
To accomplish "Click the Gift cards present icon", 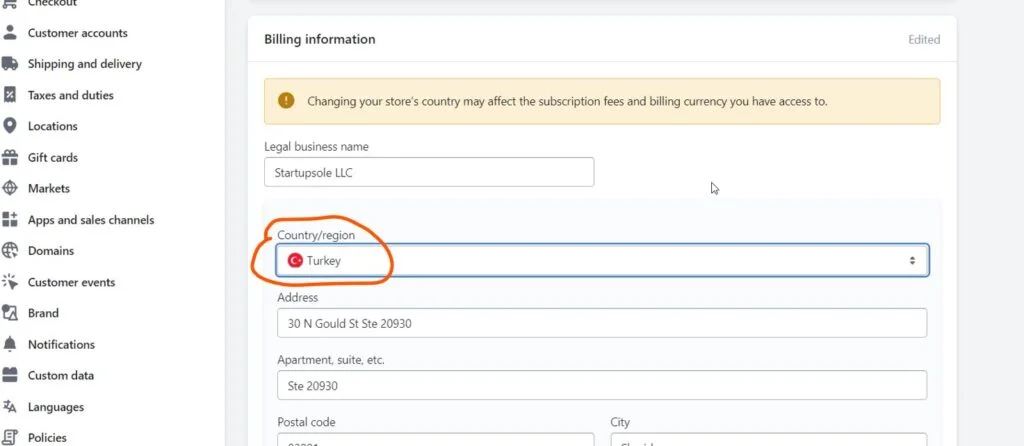I will click(x=10, y=157).
